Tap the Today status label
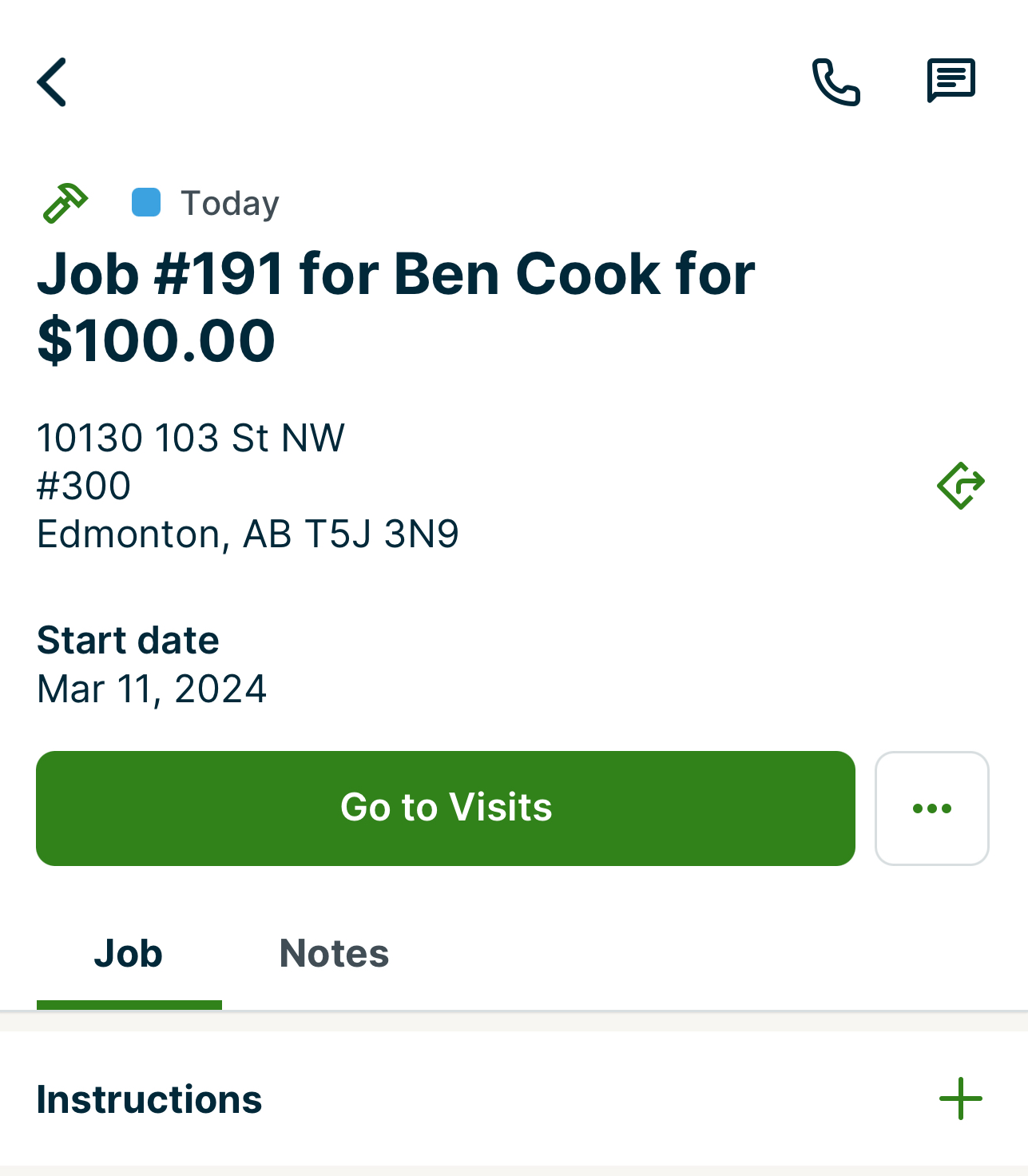Viewport: 1028px width, 1176px height. 230,204
